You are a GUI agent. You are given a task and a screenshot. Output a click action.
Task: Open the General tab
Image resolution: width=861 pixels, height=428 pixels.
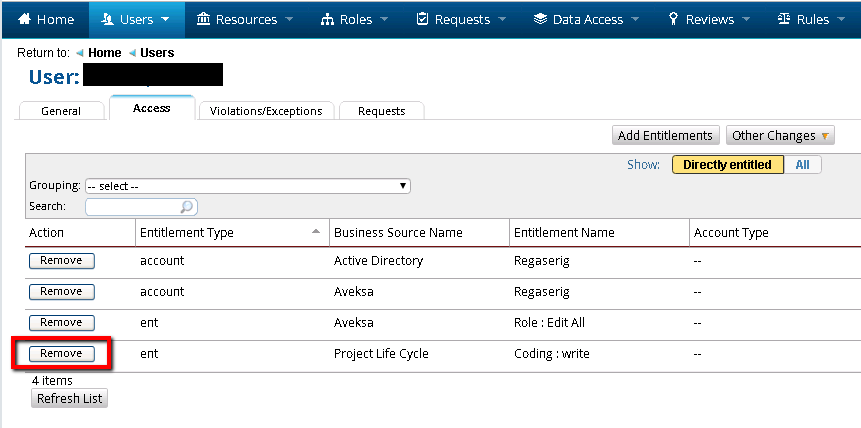(x=61, y=111)
